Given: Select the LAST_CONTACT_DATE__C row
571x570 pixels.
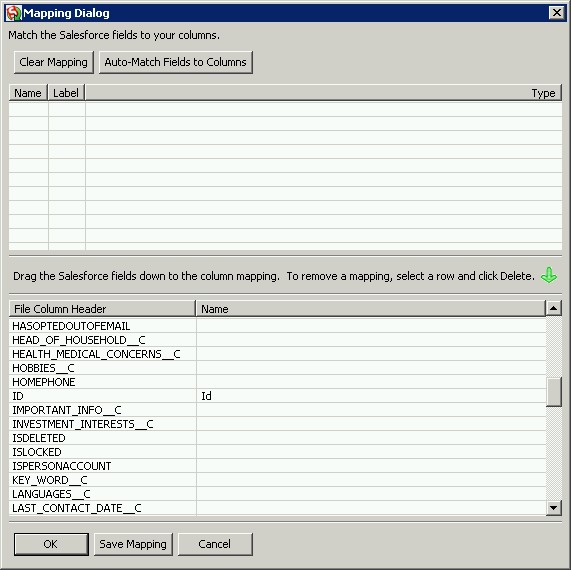Looking at the screenshot, I should click(277, 508).
